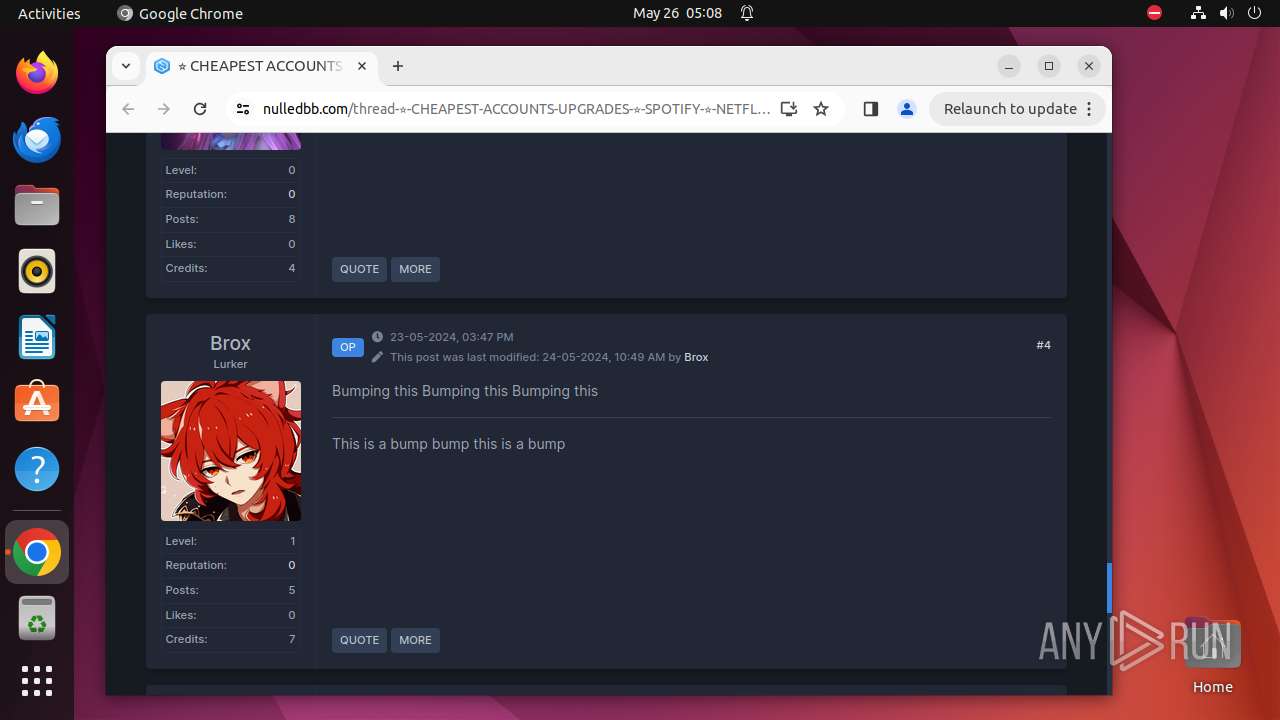Open the clock showing May 26 05:08

(677, 13)
